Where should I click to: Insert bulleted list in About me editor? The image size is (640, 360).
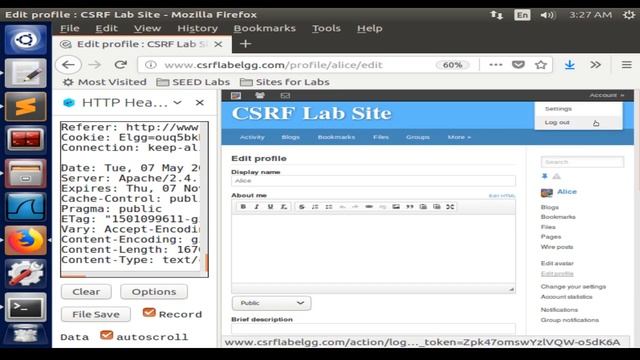pyautogui.click(x=329, y=207)
